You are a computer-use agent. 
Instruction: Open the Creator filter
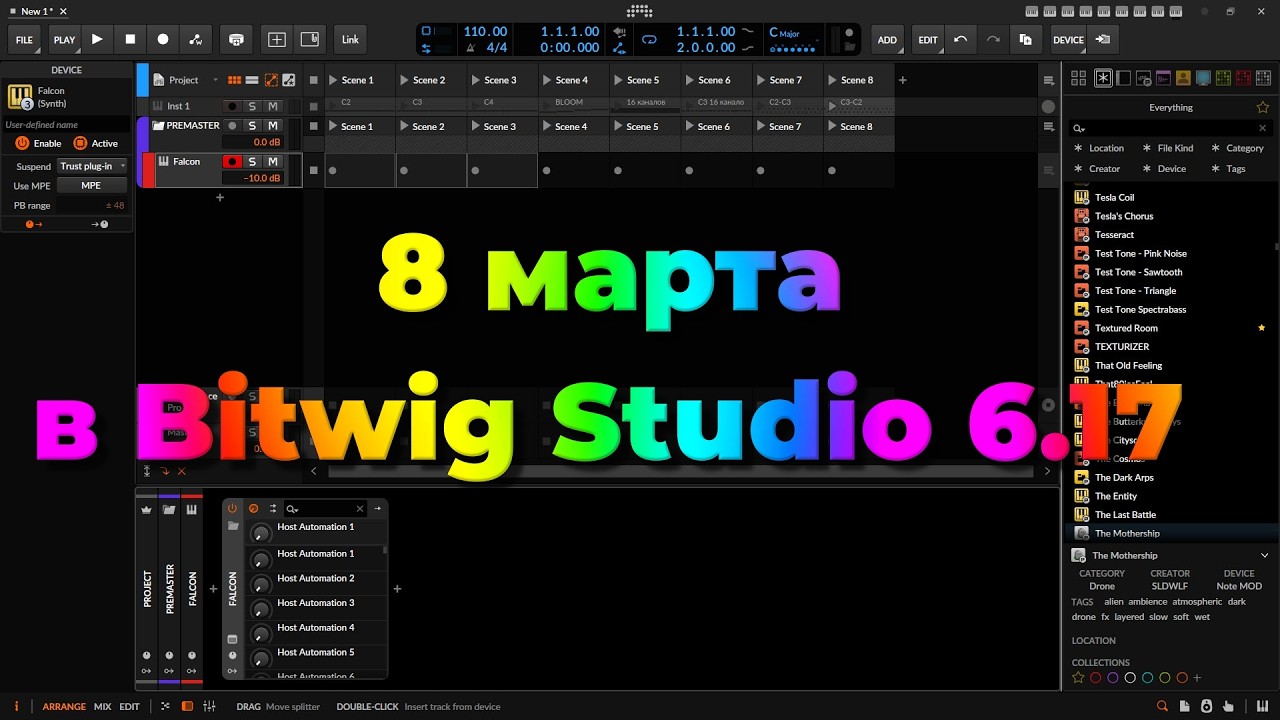tap(1097, 169)
